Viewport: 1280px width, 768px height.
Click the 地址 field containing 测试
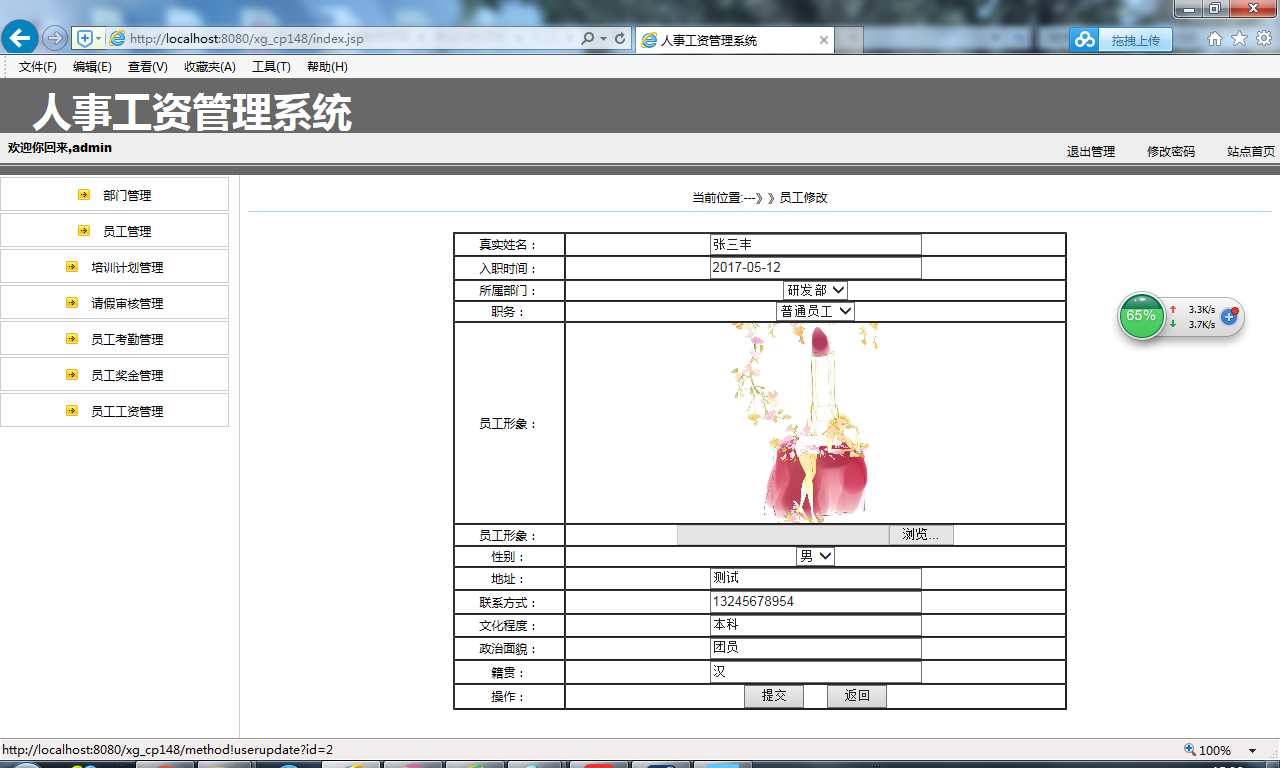pyautogui.click(x=815, y=578)
